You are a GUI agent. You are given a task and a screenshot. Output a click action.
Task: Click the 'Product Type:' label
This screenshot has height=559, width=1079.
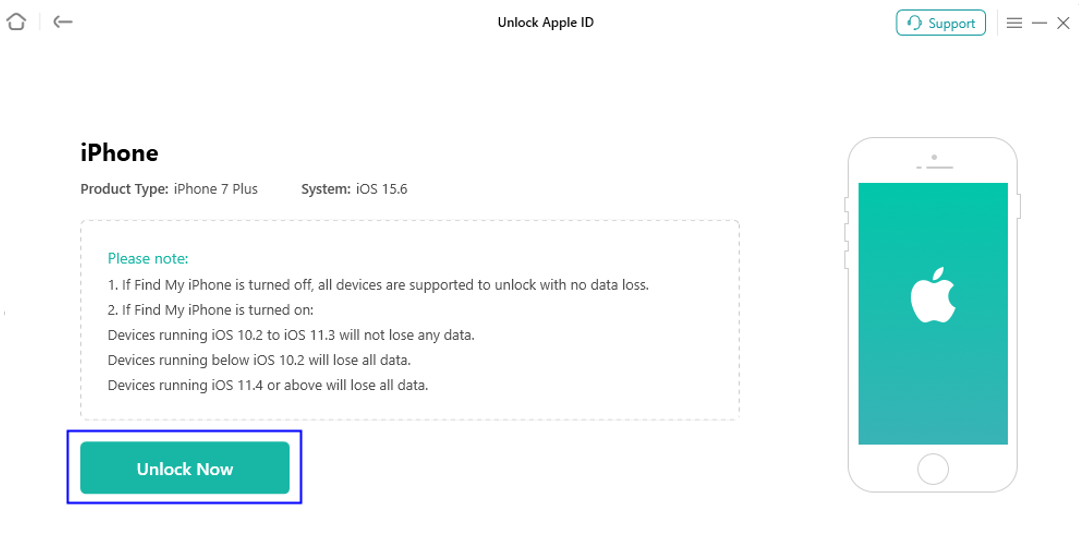tap(125, 189)
